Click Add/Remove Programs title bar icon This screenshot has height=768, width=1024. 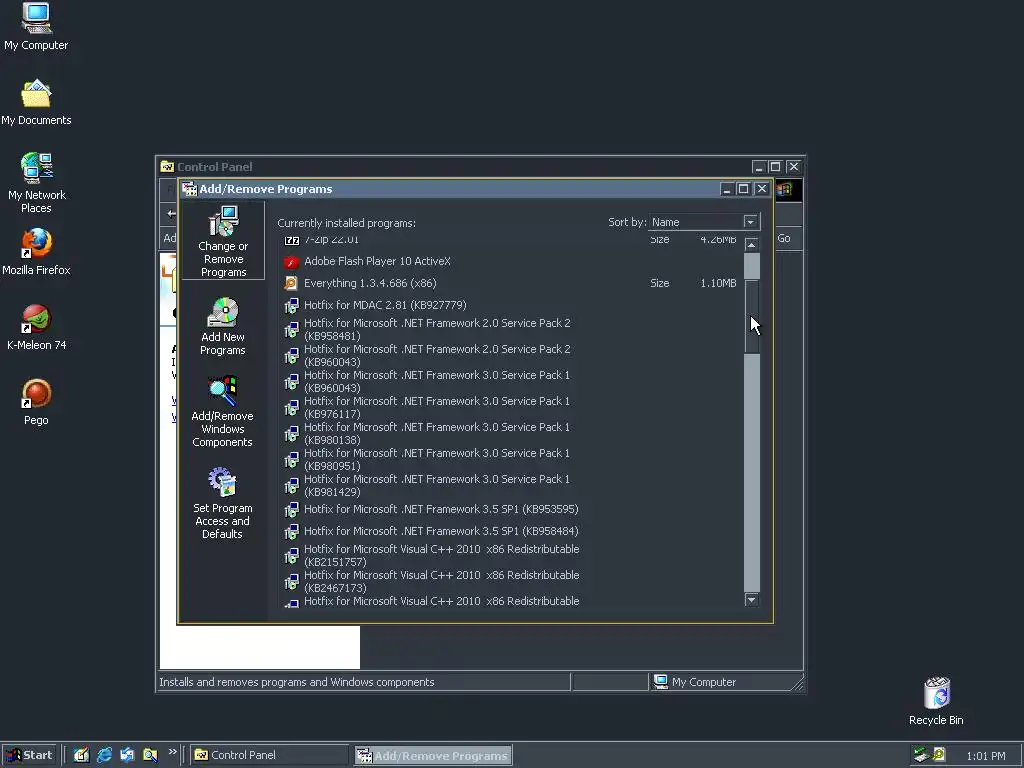(189, 189)
